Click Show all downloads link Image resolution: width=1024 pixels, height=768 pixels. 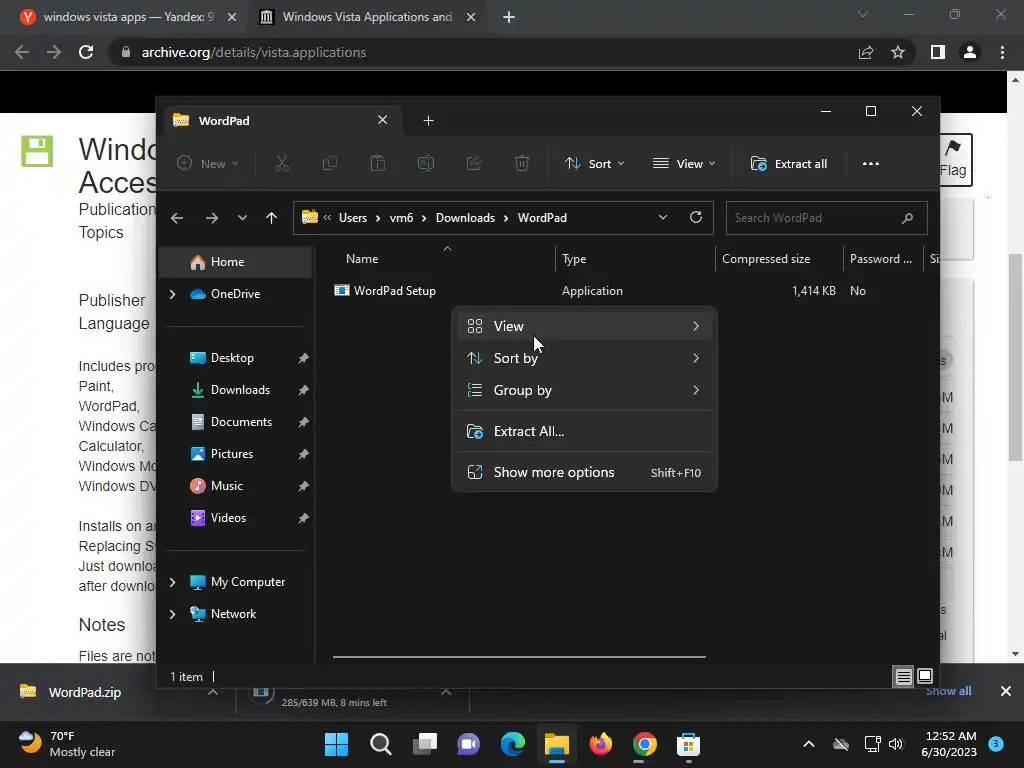click(x=948, y=691)
